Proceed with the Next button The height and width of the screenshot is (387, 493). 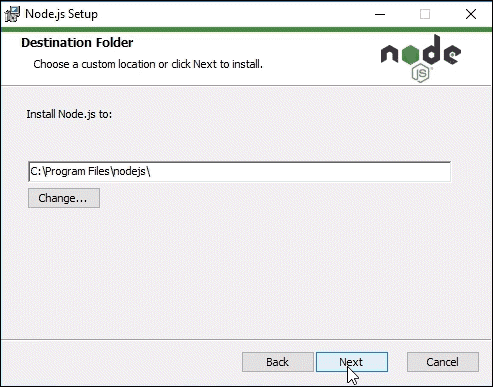352,362
